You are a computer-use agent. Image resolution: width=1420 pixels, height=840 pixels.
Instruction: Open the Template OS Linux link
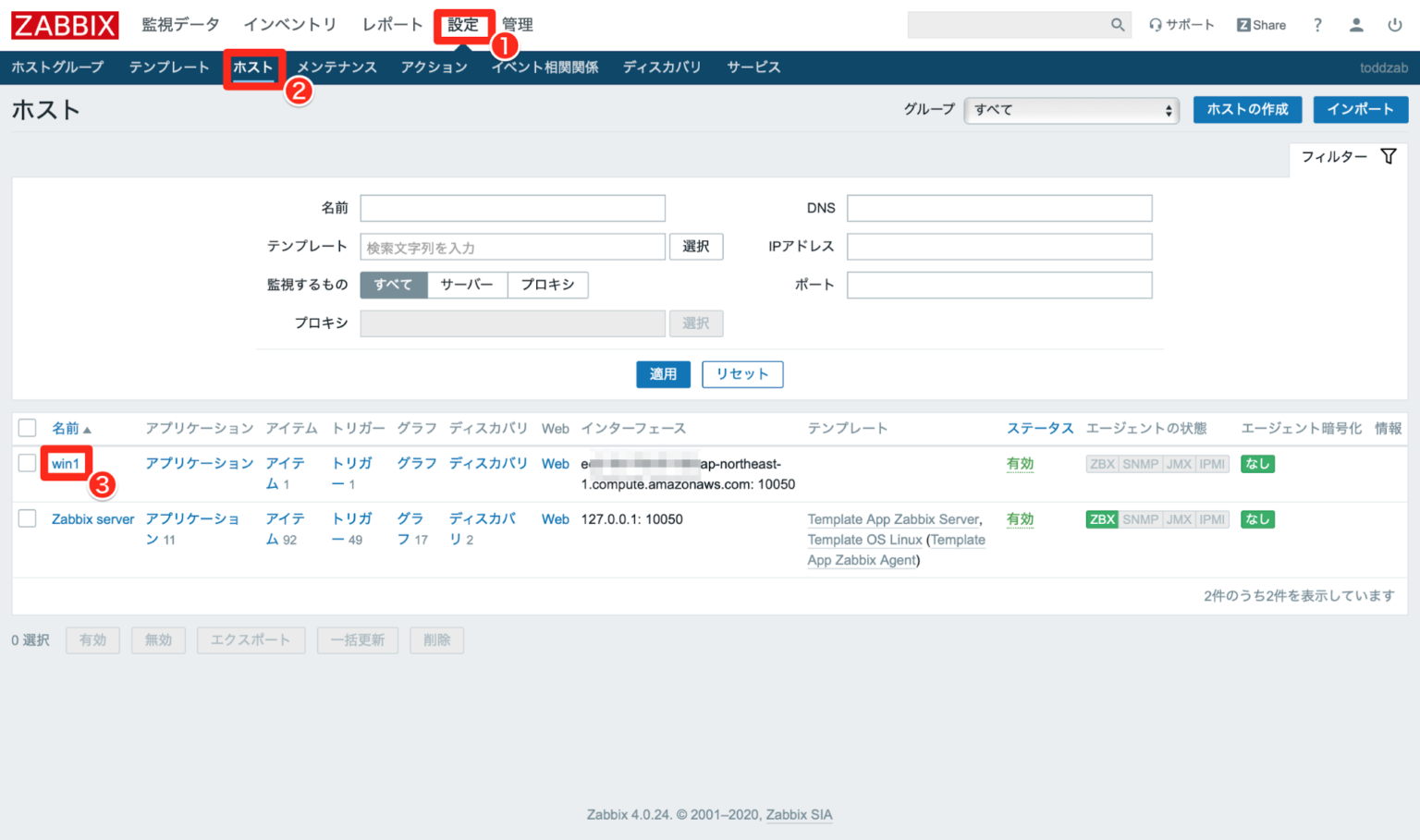pyautogui.click(x=864, y=540)
